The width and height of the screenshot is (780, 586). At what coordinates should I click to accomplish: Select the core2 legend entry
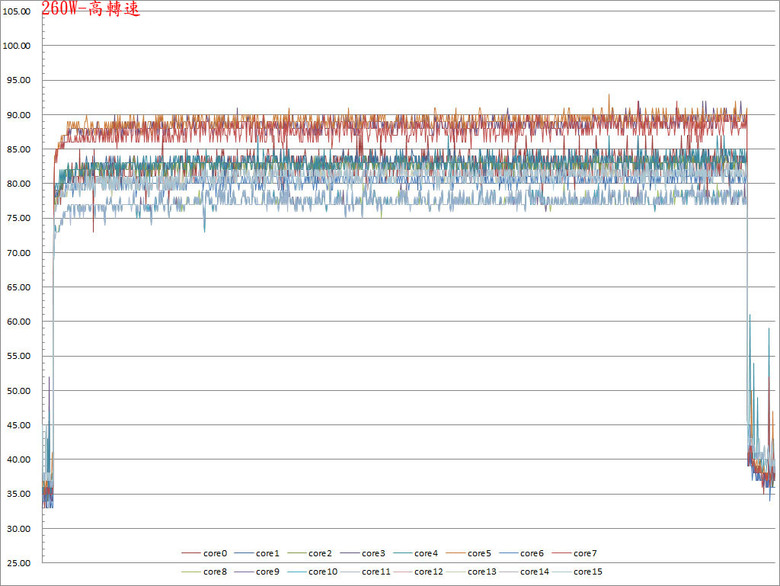pos(309,553)
